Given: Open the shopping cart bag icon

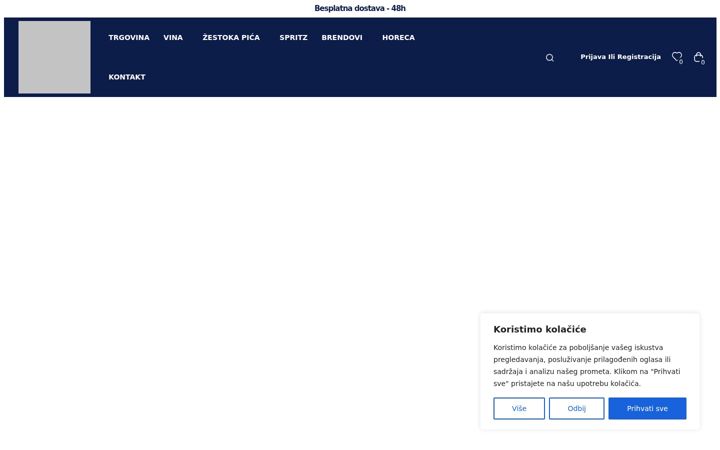Looking at the screenshot, I should pos(699,57).
